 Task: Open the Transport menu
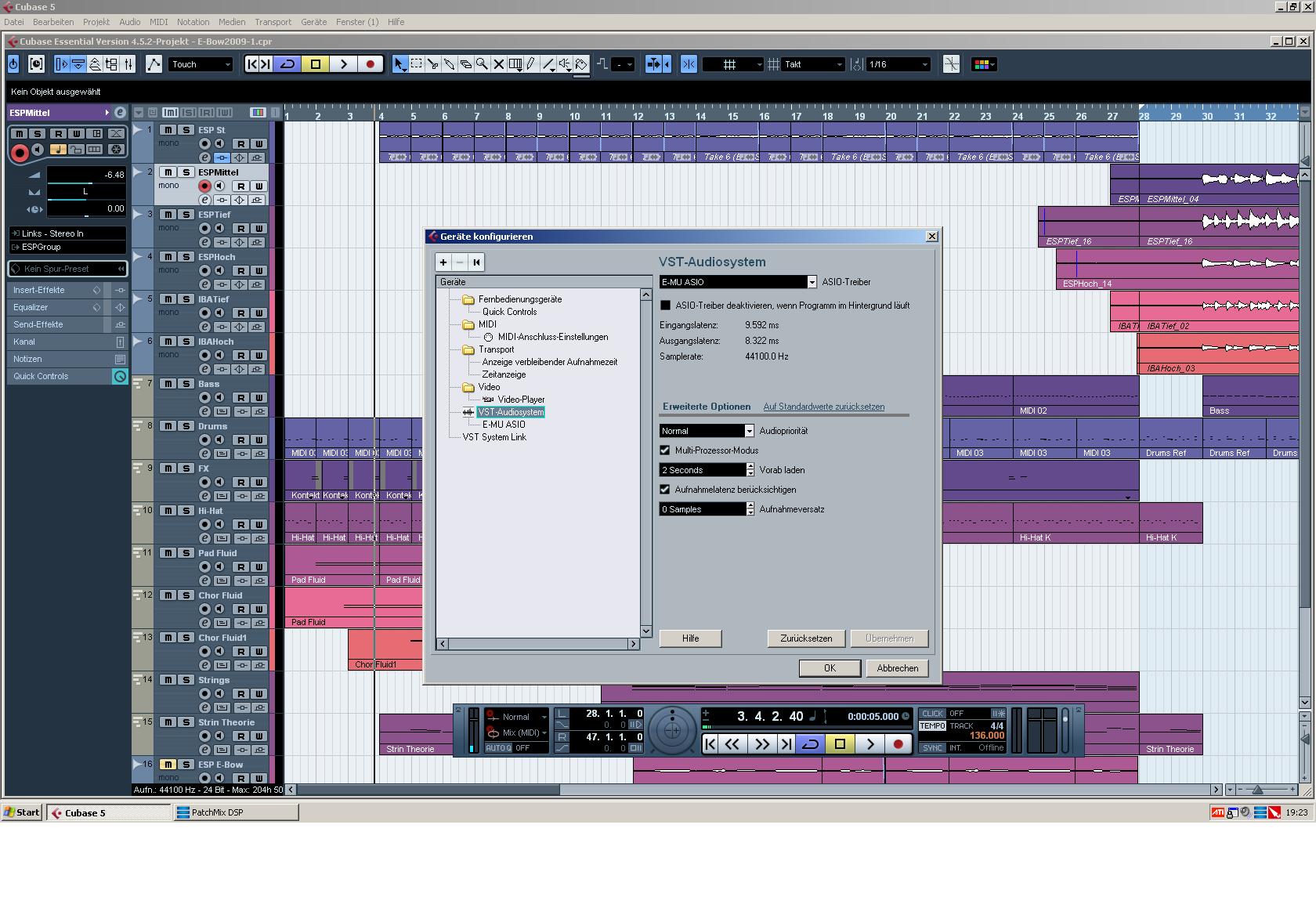[x=273, y=22]
